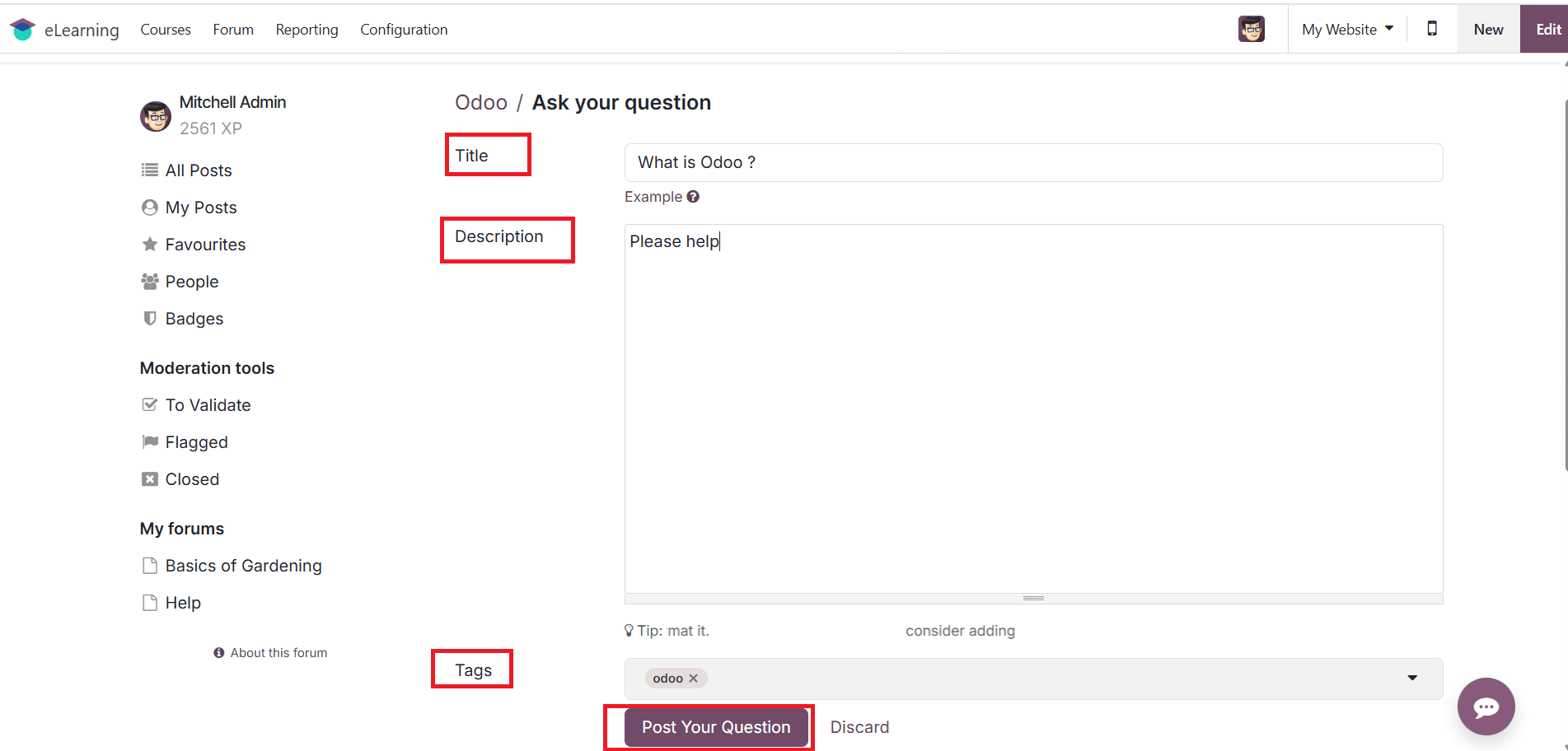Open the live chat bubble button
The height and width of the screenshot is (751, 1568).
click(x=1486, y=706)
